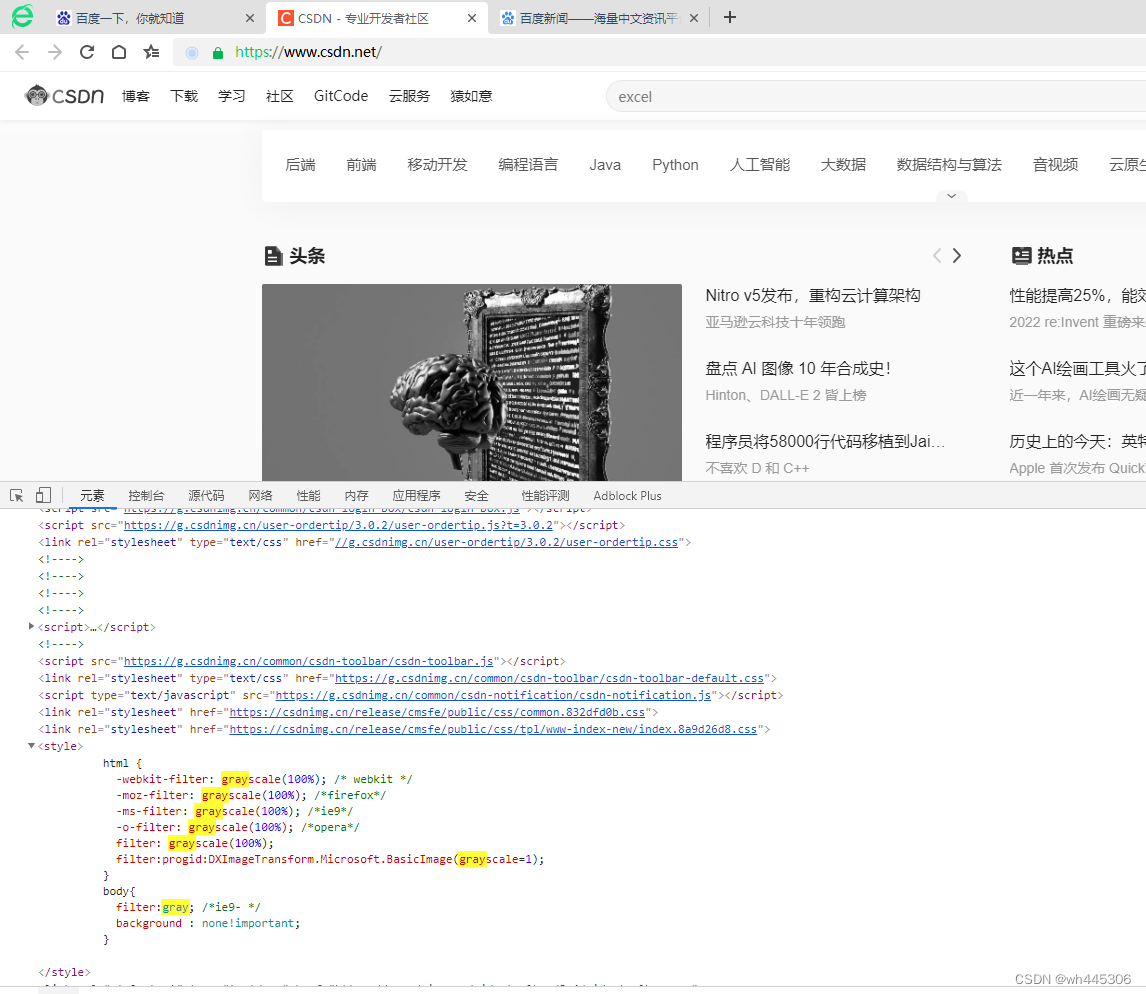Open the 应用程序 DevTools tab
Screen dimensions: 1146x994
(x=417, y=496)
